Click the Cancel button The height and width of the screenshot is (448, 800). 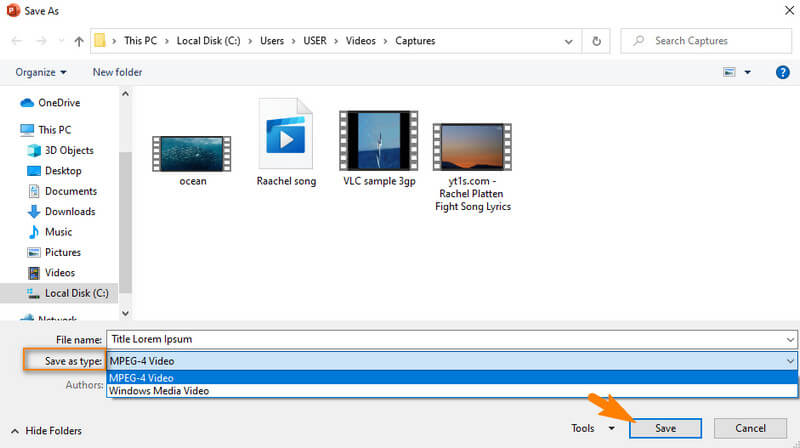tap(750, 429)
